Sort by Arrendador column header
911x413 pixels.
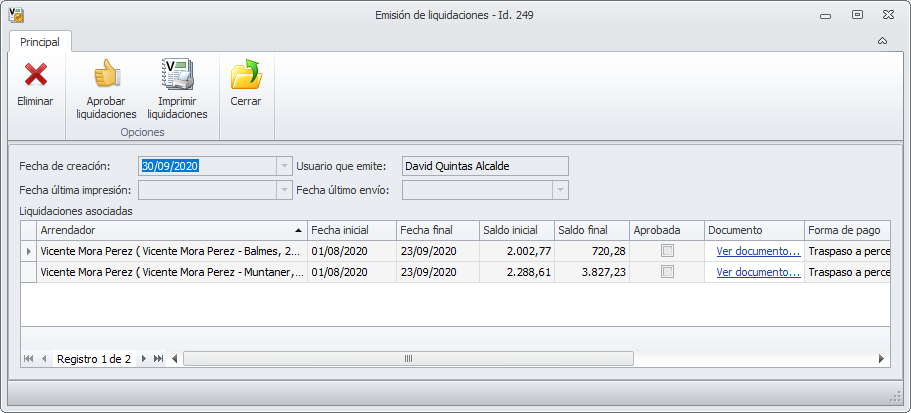172,231
